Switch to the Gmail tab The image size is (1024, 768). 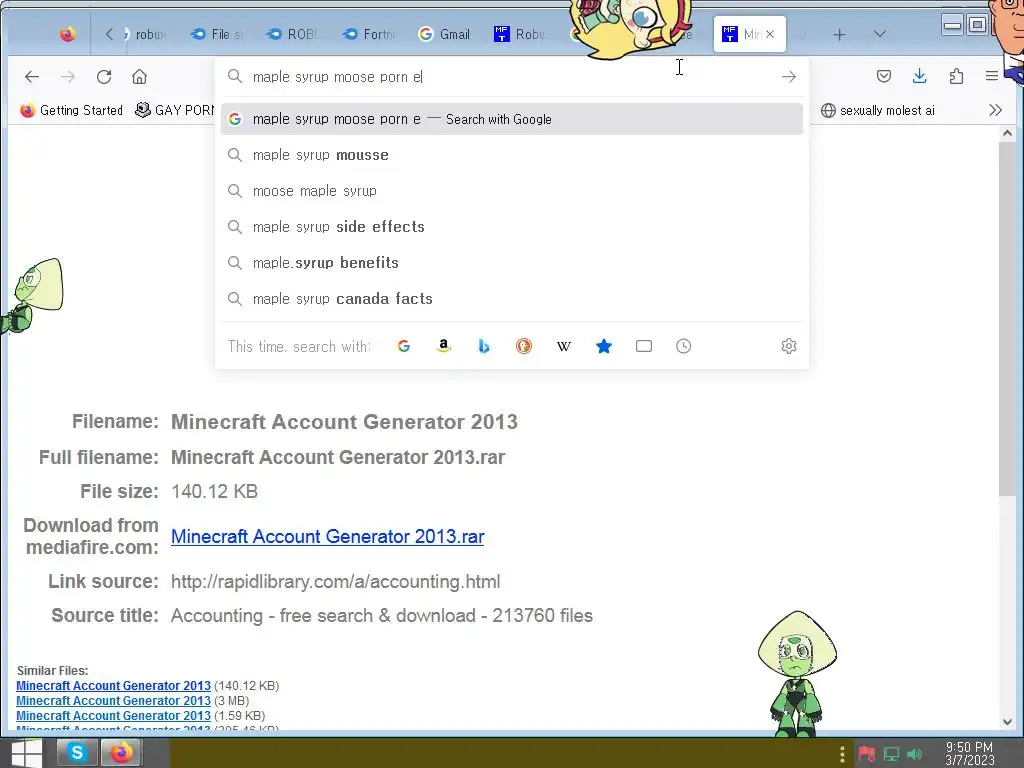point(444,34)
